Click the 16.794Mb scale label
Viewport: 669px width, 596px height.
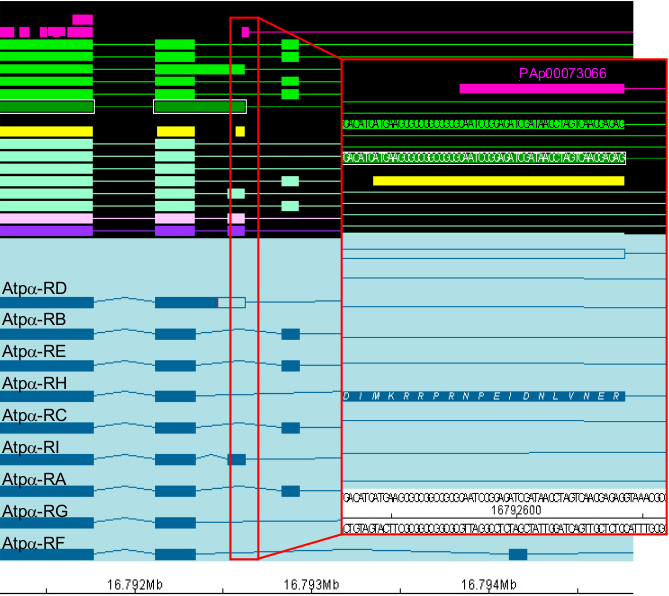pos(489,584)
